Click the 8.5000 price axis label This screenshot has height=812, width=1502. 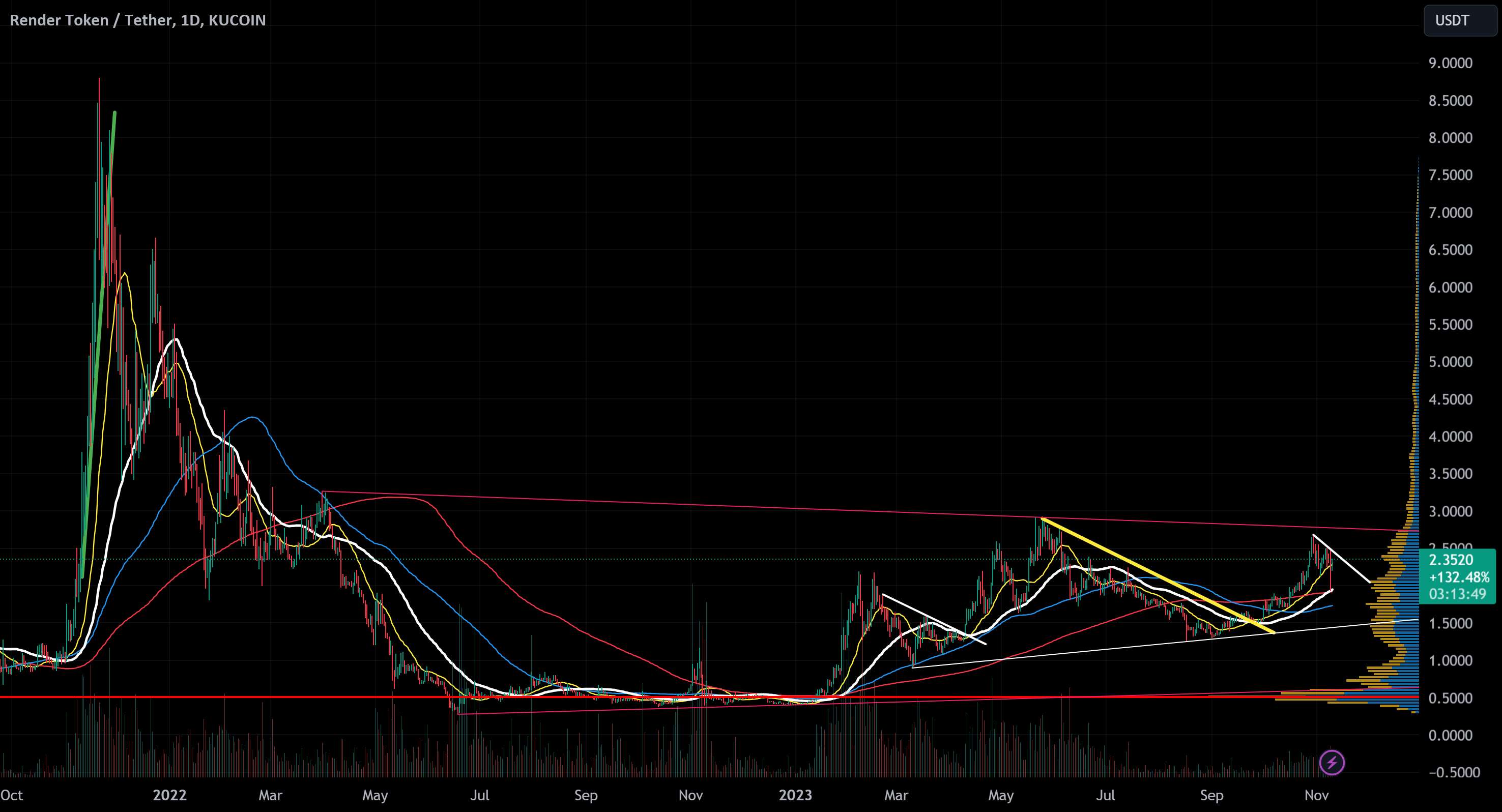pyautogui.click(x=1450, y=100)
